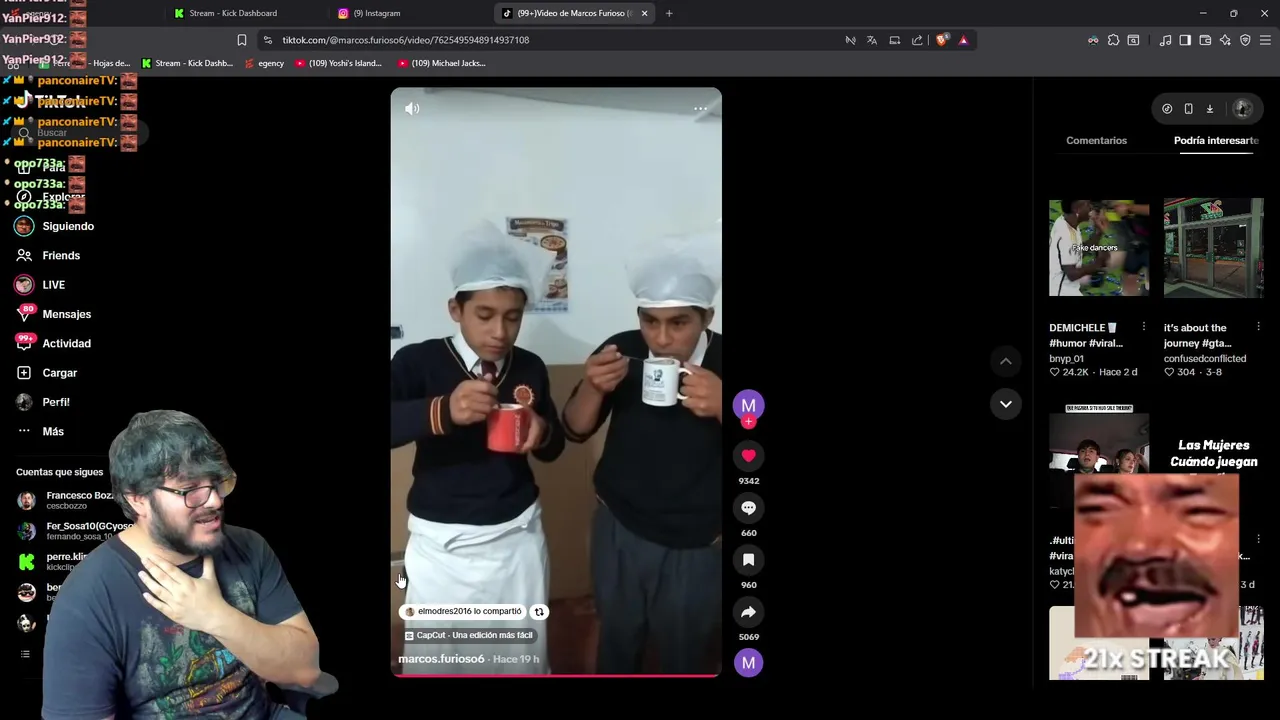Screen dimensions: 1280x720
Task: Open the DEMICHELE #humor recommended video thumbnail
Action: click(x=1099, y=248)
